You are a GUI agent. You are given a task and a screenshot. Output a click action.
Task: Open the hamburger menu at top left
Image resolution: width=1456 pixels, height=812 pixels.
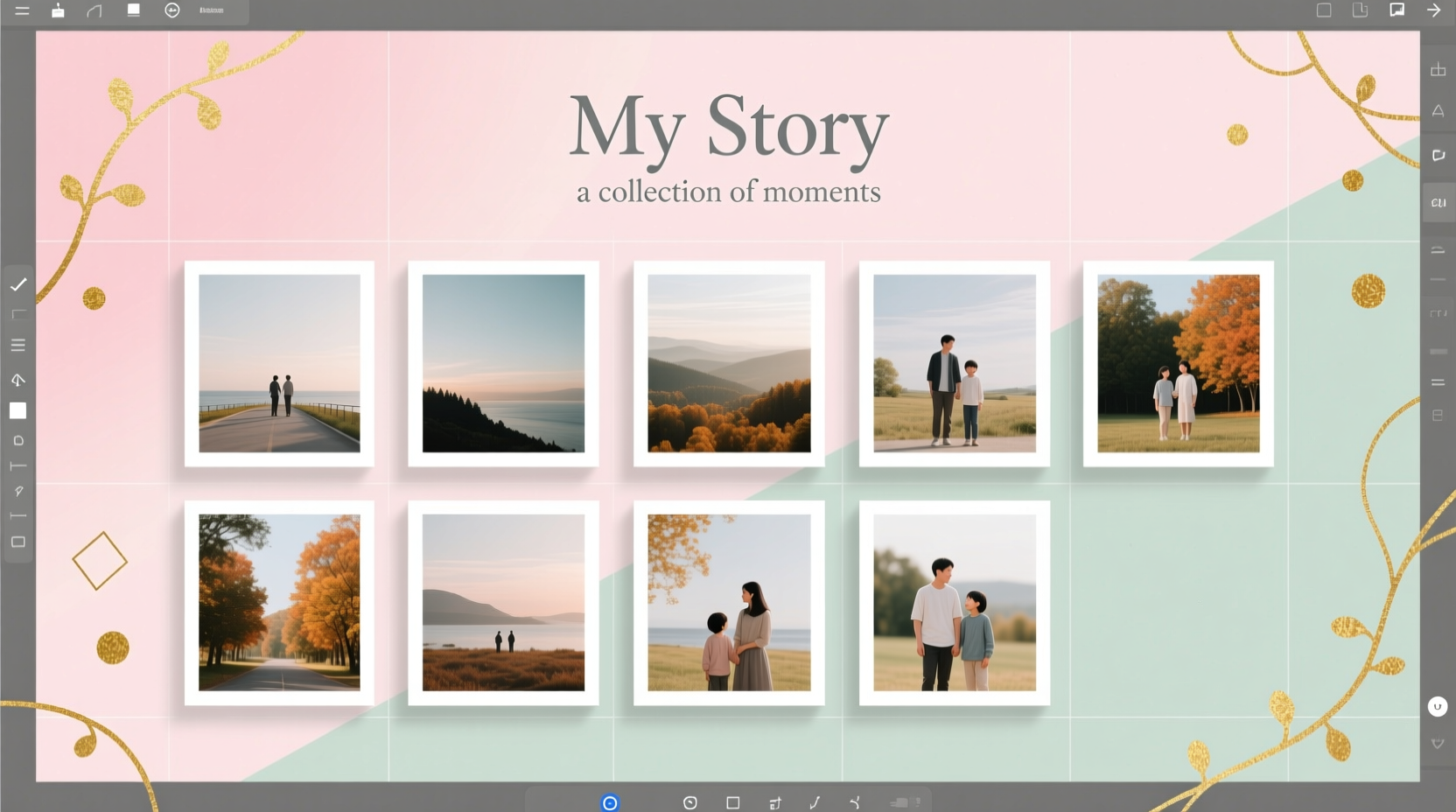click(x=22, y=11)
